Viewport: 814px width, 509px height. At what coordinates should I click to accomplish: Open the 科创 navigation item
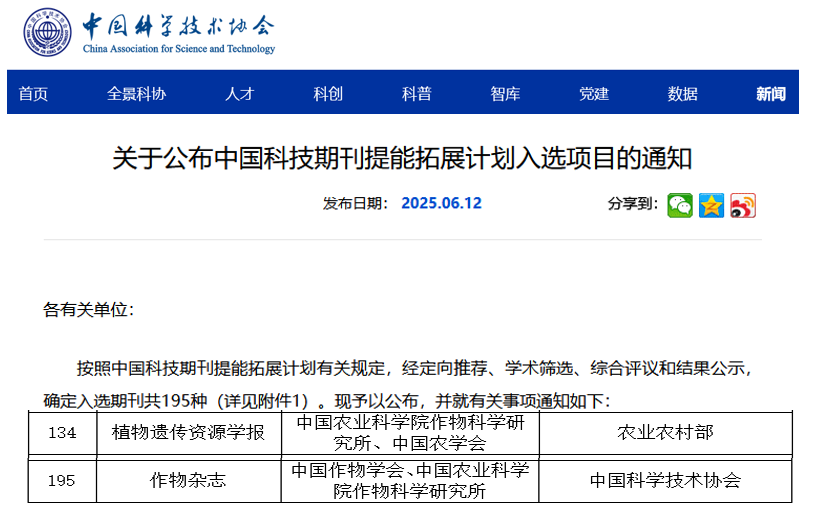328,94
